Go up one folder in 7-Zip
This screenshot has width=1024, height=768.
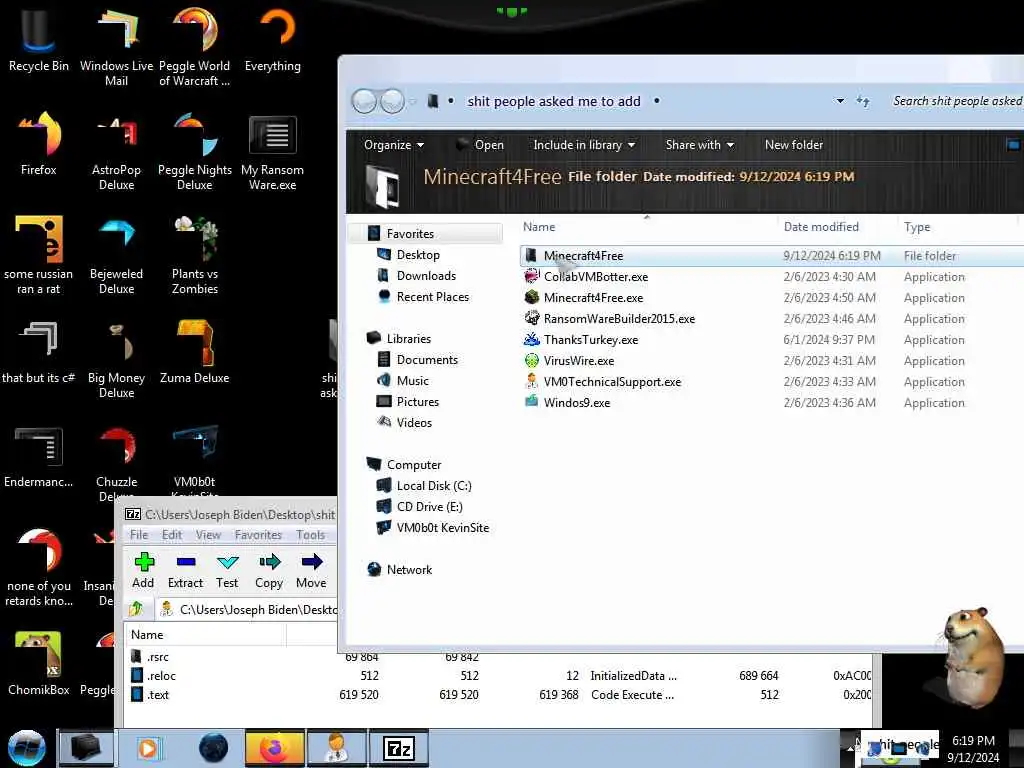pyautogui.click(x=136, y=609)
